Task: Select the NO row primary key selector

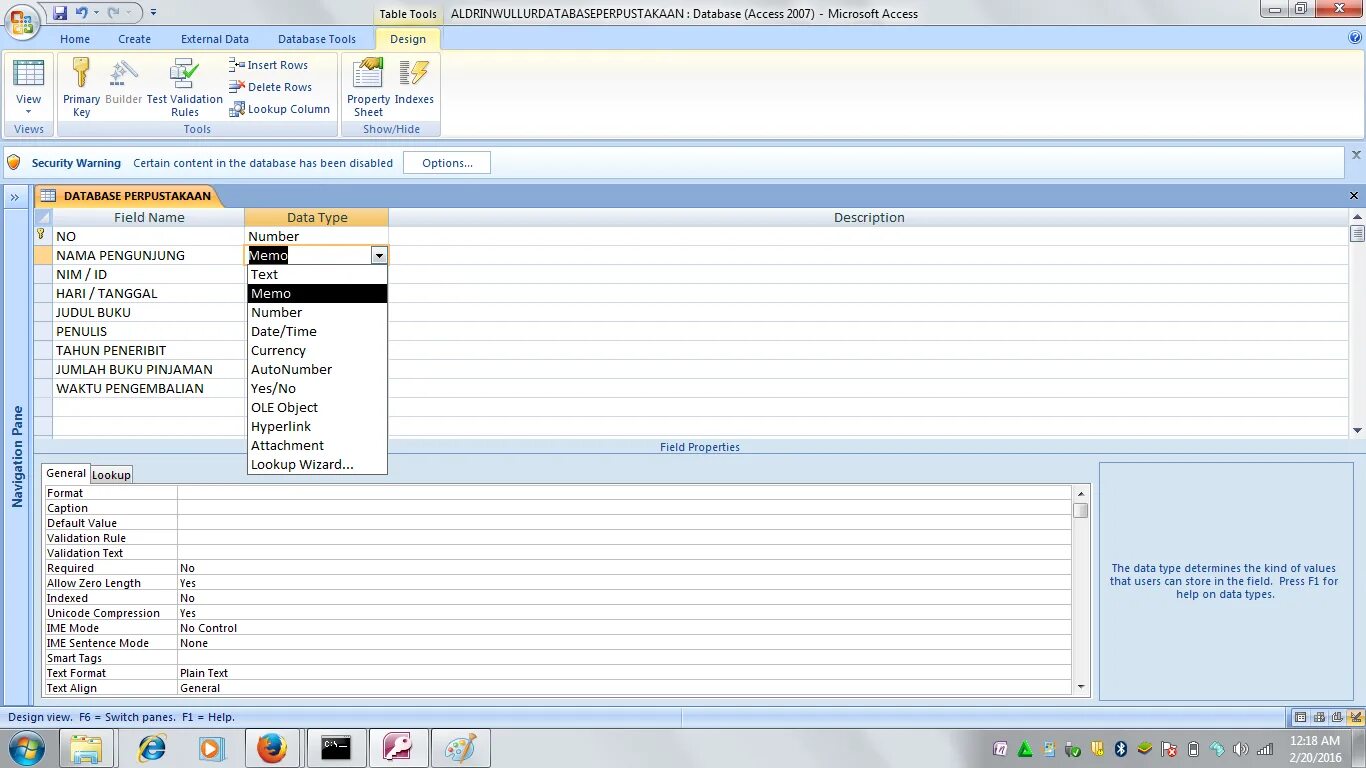Action: (43, 236)
